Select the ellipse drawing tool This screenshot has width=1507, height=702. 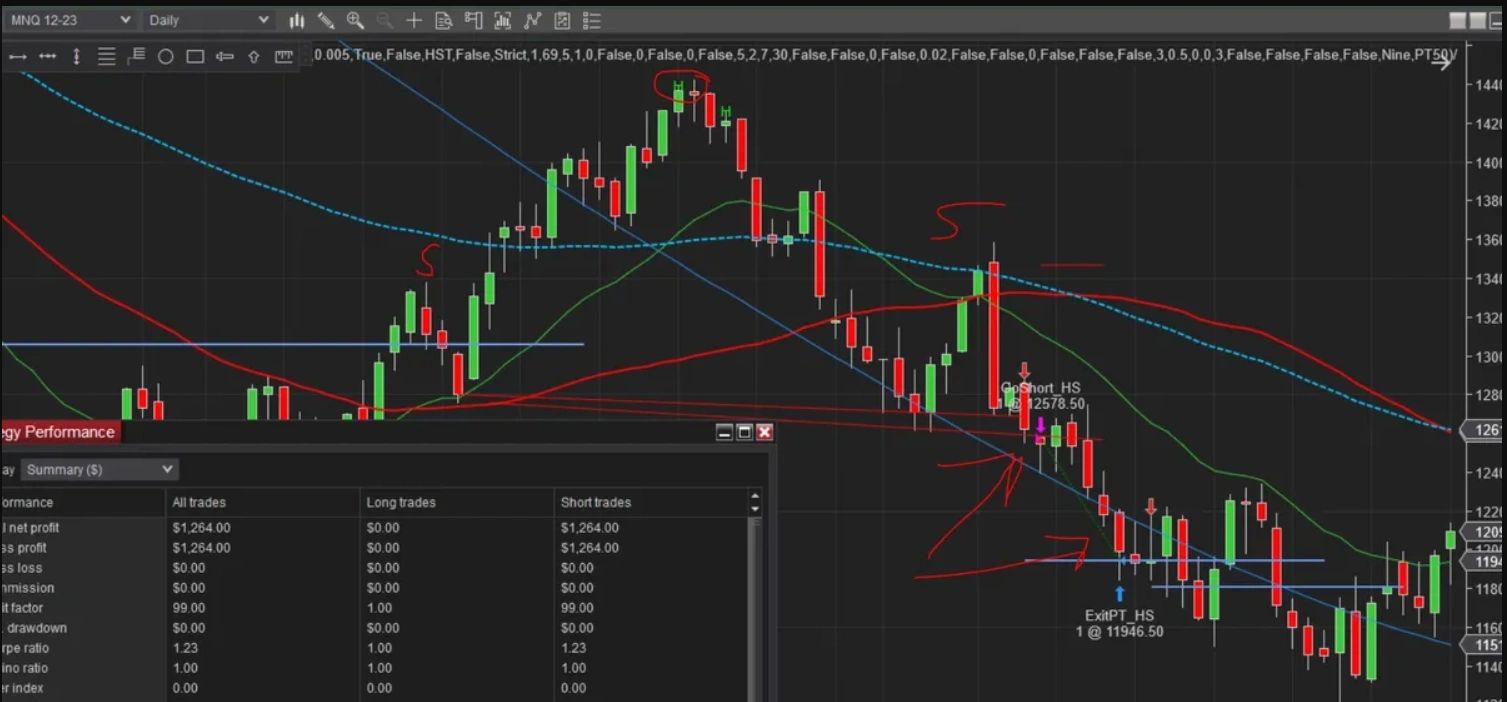click(166, 57)
